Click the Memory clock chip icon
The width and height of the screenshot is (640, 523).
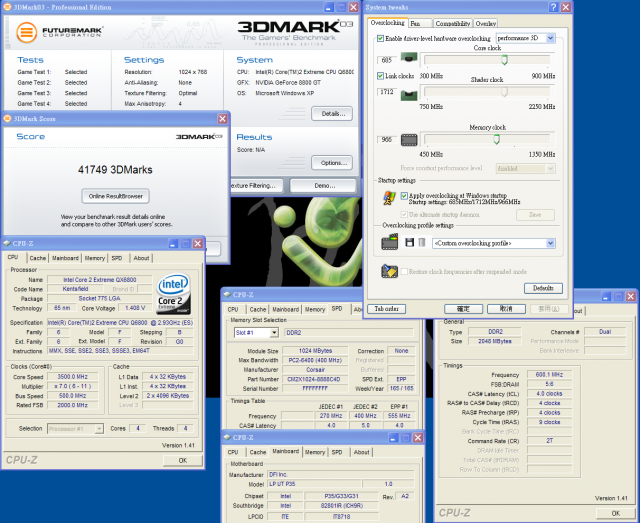409,140
